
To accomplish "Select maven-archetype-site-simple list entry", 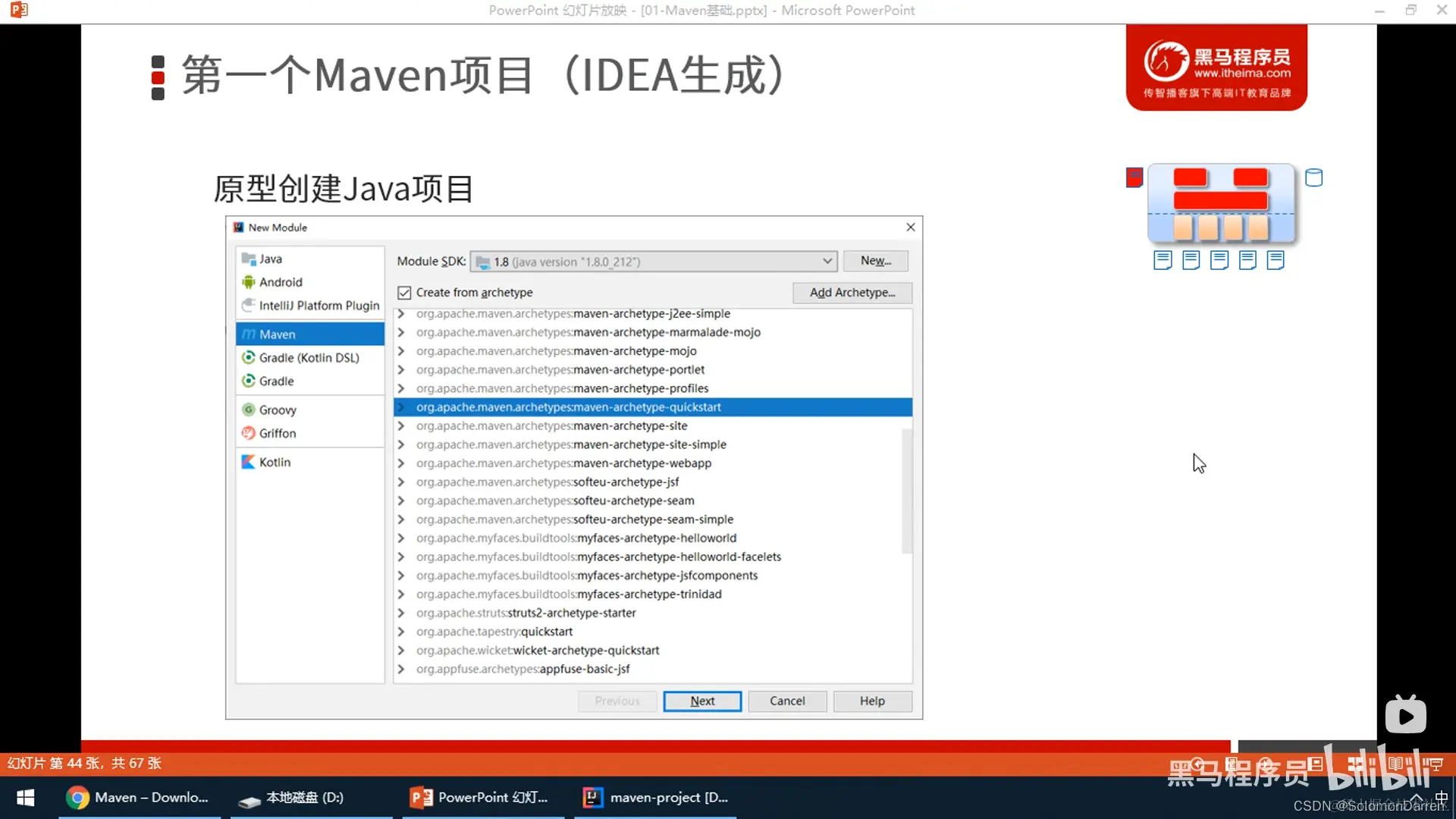I will coord(649,444).
